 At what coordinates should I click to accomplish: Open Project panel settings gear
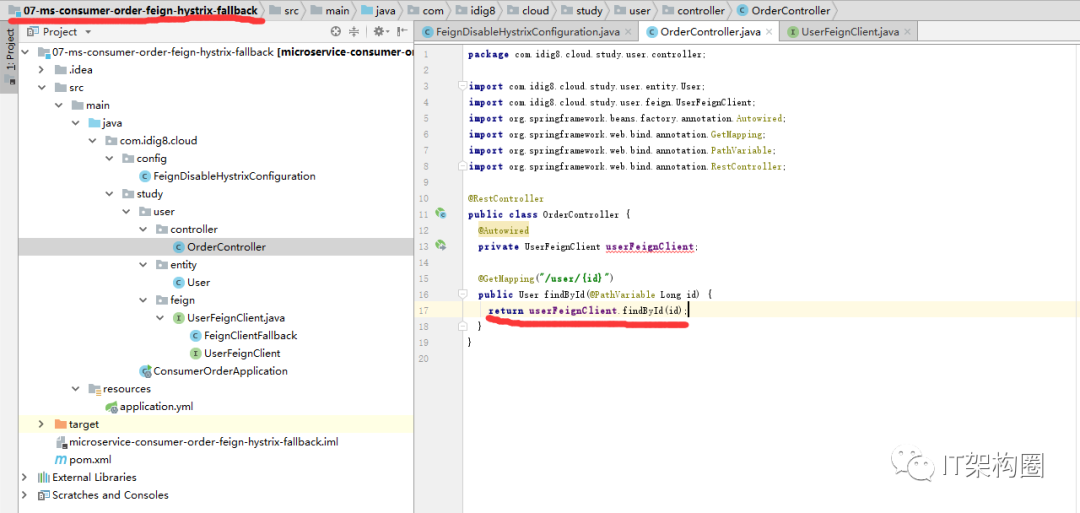(380, 32)
